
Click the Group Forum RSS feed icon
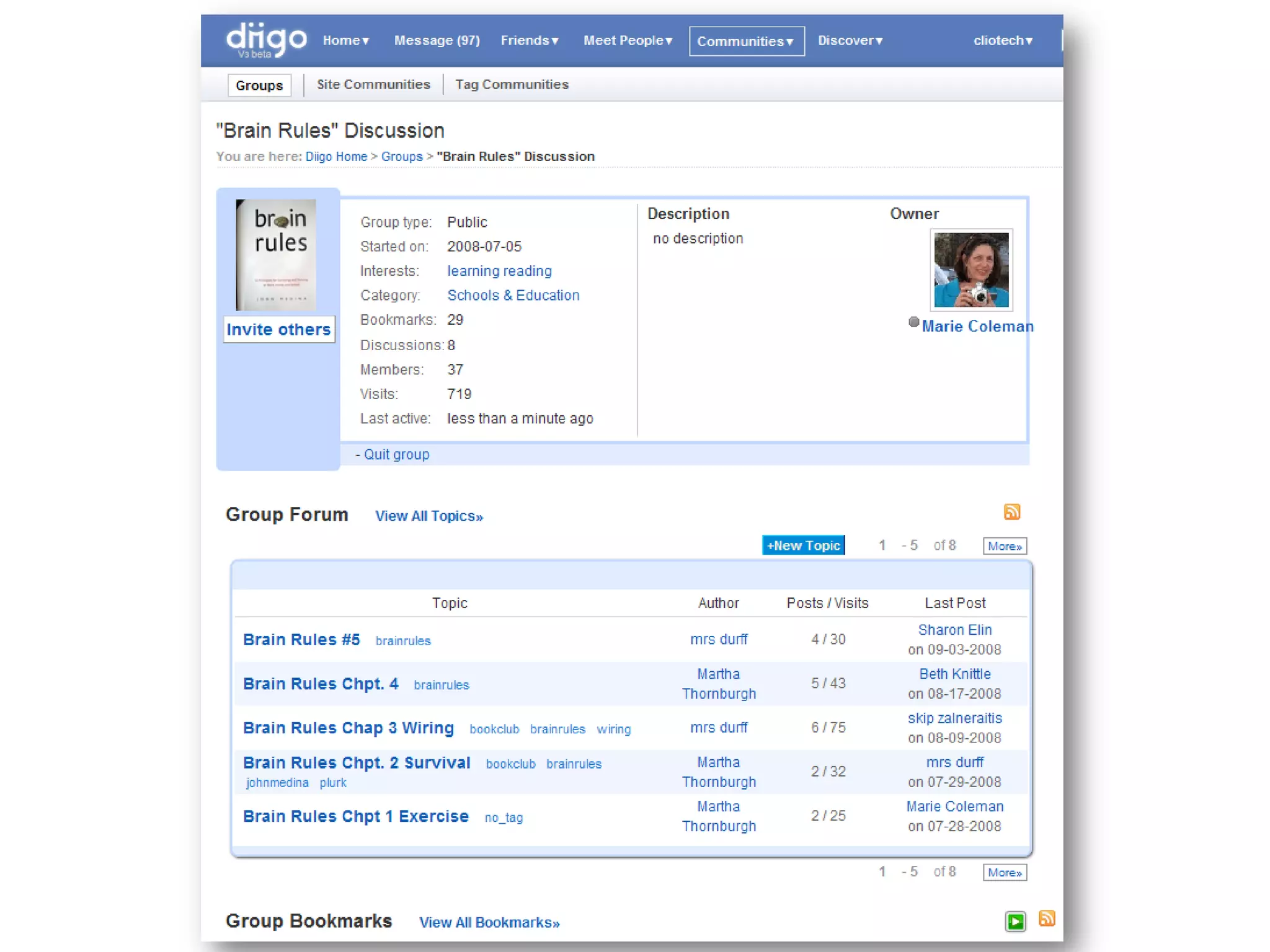point(1011,512)
